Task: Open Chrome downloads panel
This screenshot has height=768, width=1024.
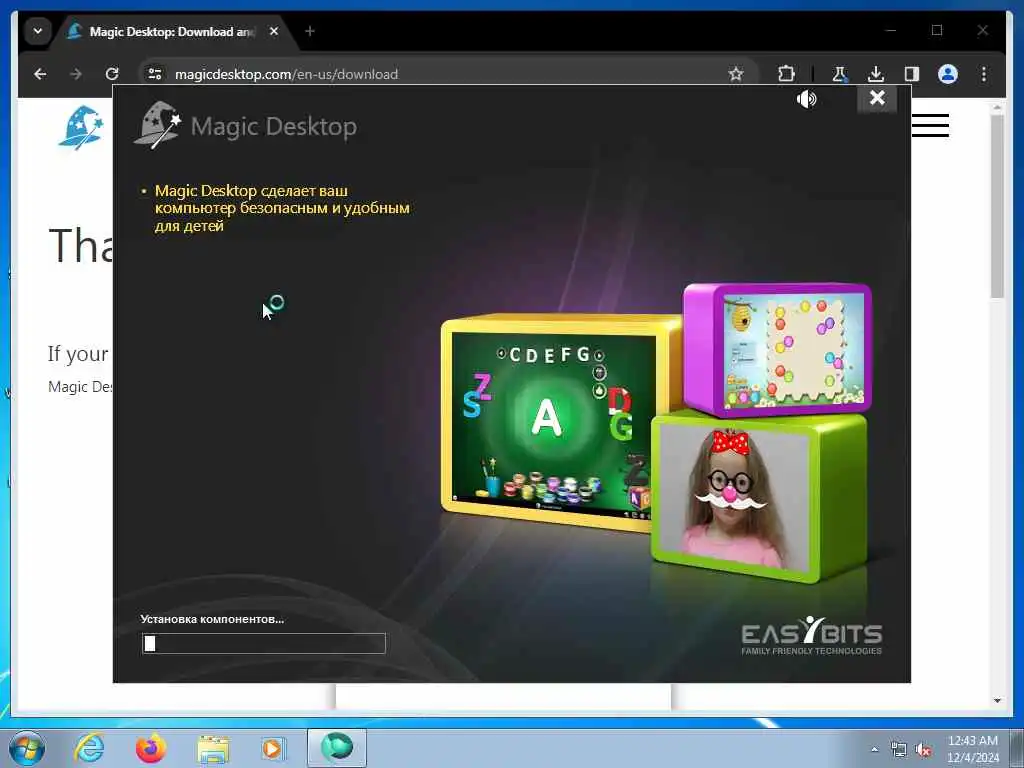Action: 876,74
